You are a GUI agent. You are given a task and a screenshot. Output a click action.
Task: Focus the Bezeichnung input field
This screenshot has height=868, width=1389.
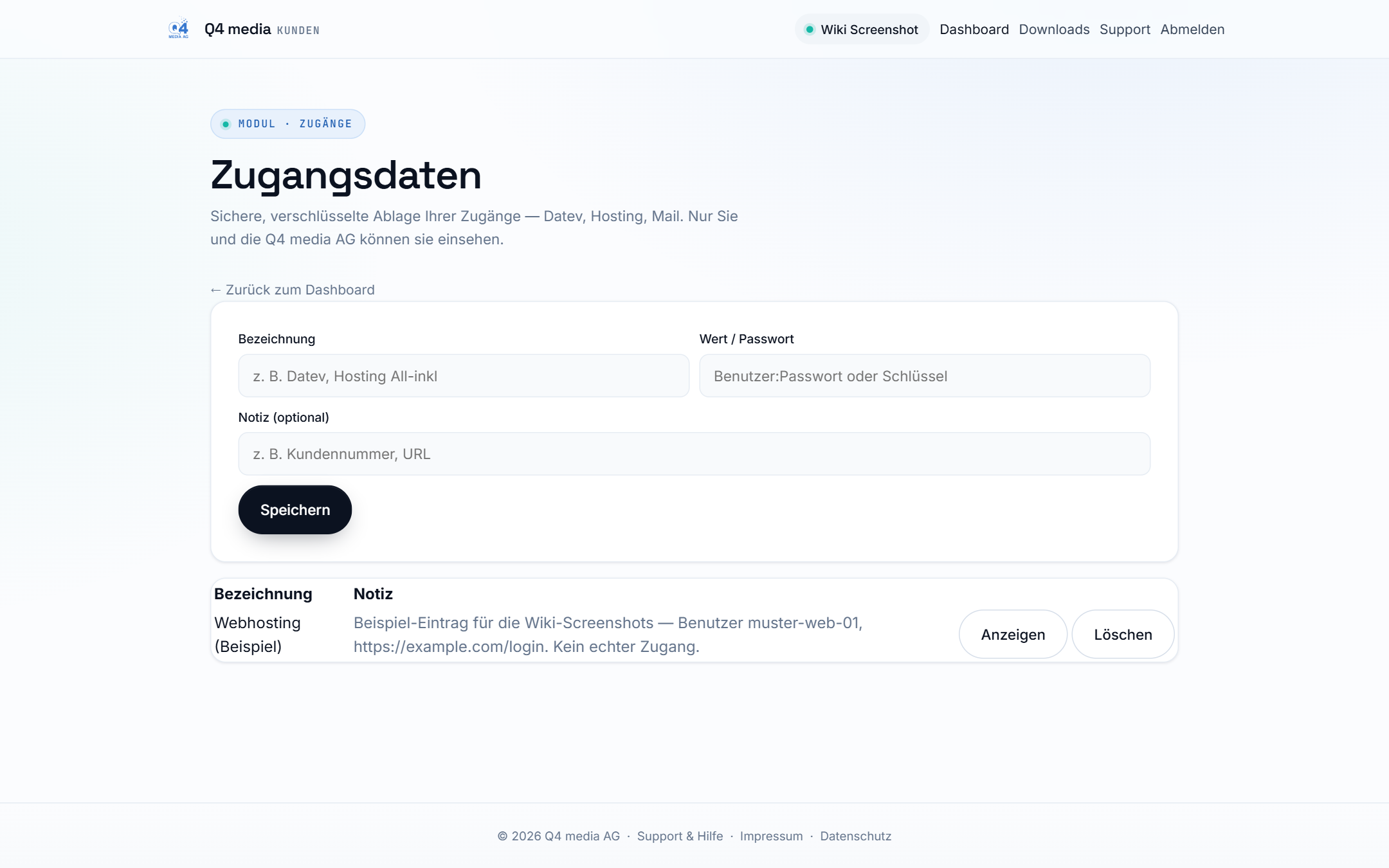pyautogui.click(x=464, y=376)
